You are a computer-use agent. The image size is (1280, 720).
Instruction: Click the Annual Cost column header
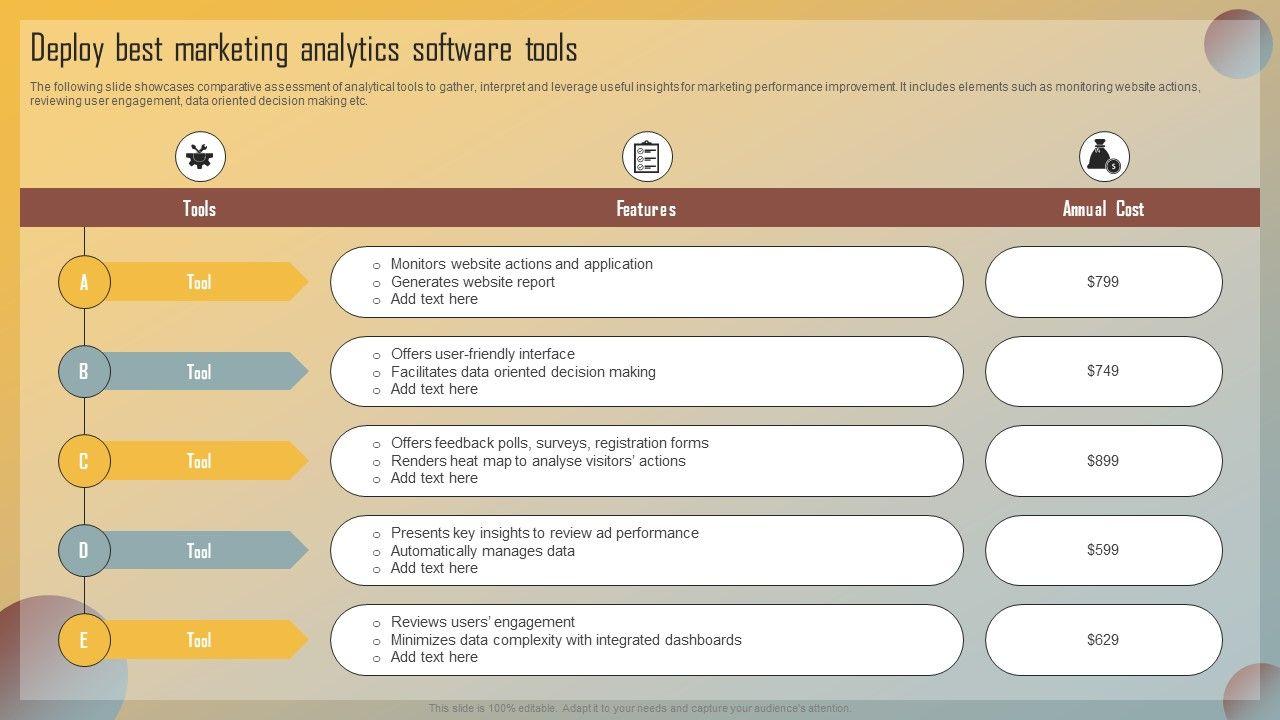(x=1103, y=208)
